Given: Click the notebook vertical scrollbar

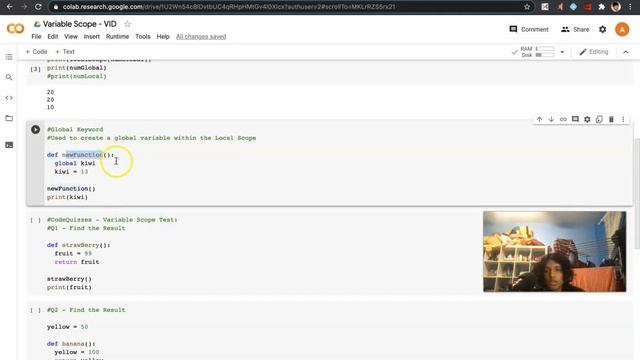Looking at the screenshot, I should coord(637,193).
